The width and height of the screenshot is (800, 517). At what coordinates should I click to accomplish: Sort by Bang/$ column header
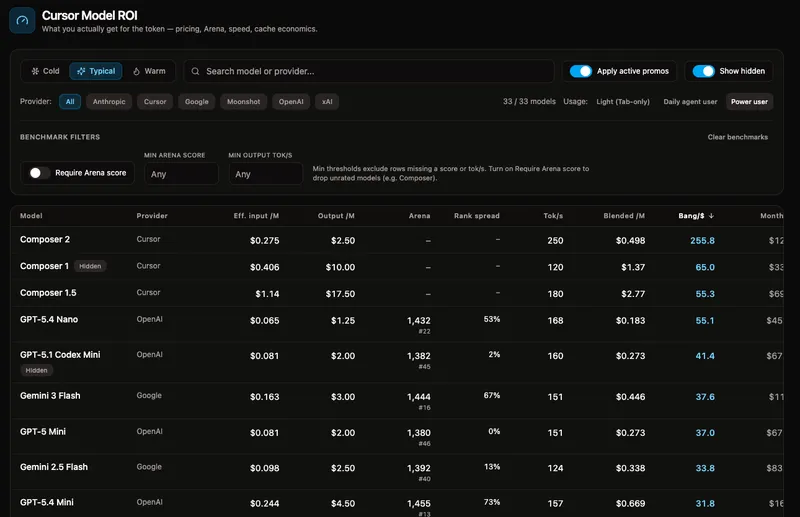click(691, 216)
